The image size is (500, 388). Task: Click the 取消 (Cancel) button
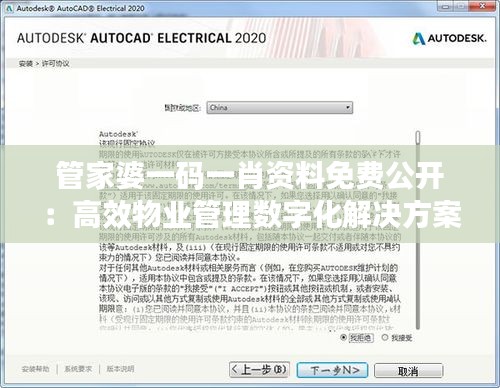click(409, 371)
